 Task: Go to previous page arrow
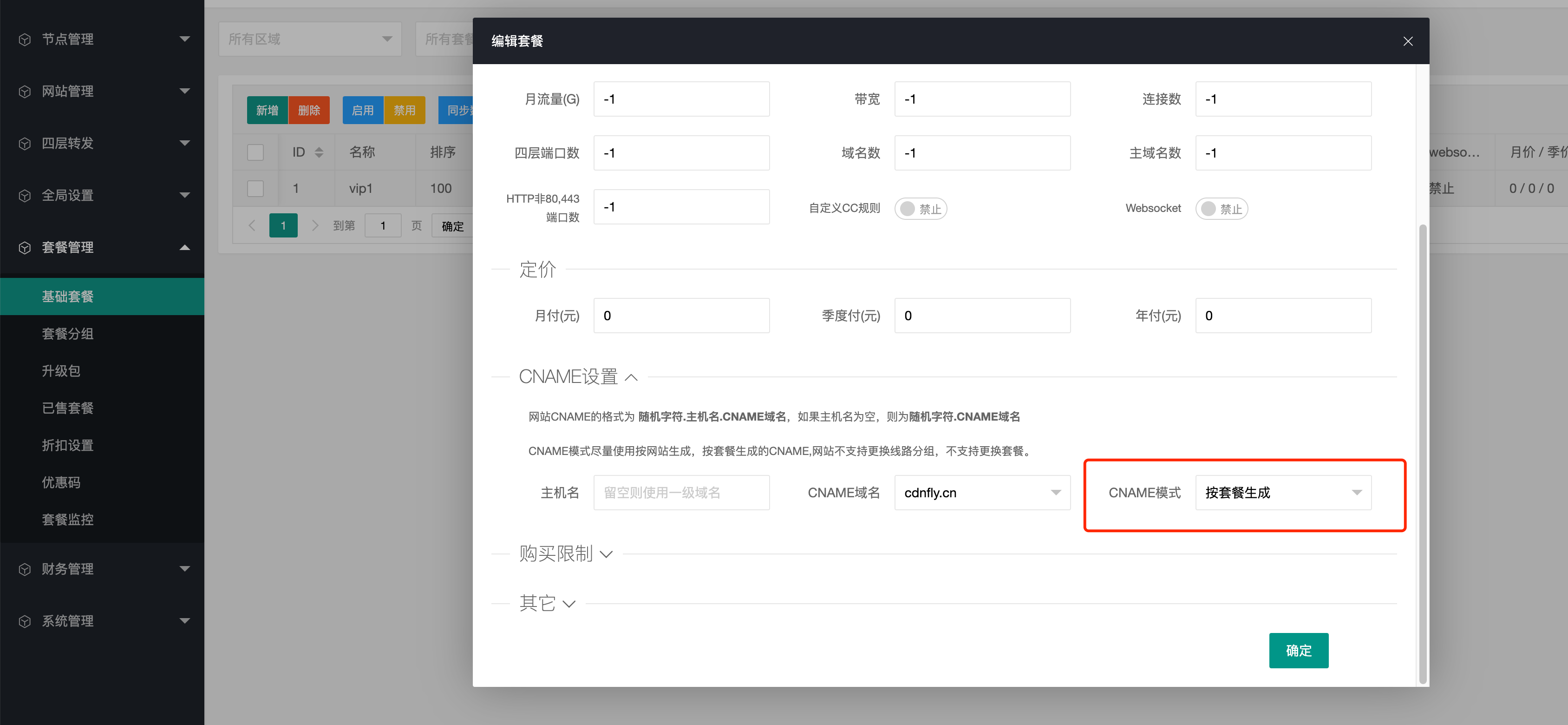tap(252, 225)
